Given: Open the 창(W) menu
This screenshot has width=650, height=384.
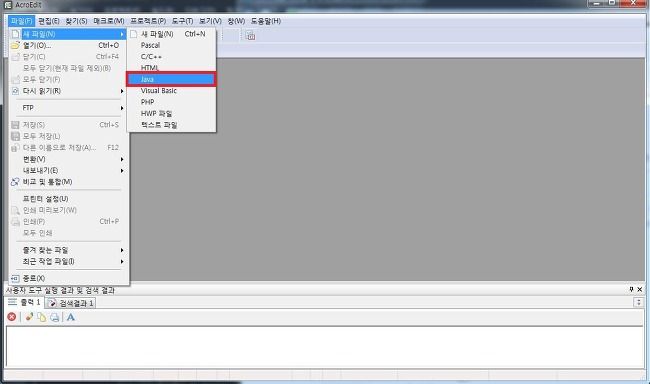Looking at the screenshot, I should 236,21.
